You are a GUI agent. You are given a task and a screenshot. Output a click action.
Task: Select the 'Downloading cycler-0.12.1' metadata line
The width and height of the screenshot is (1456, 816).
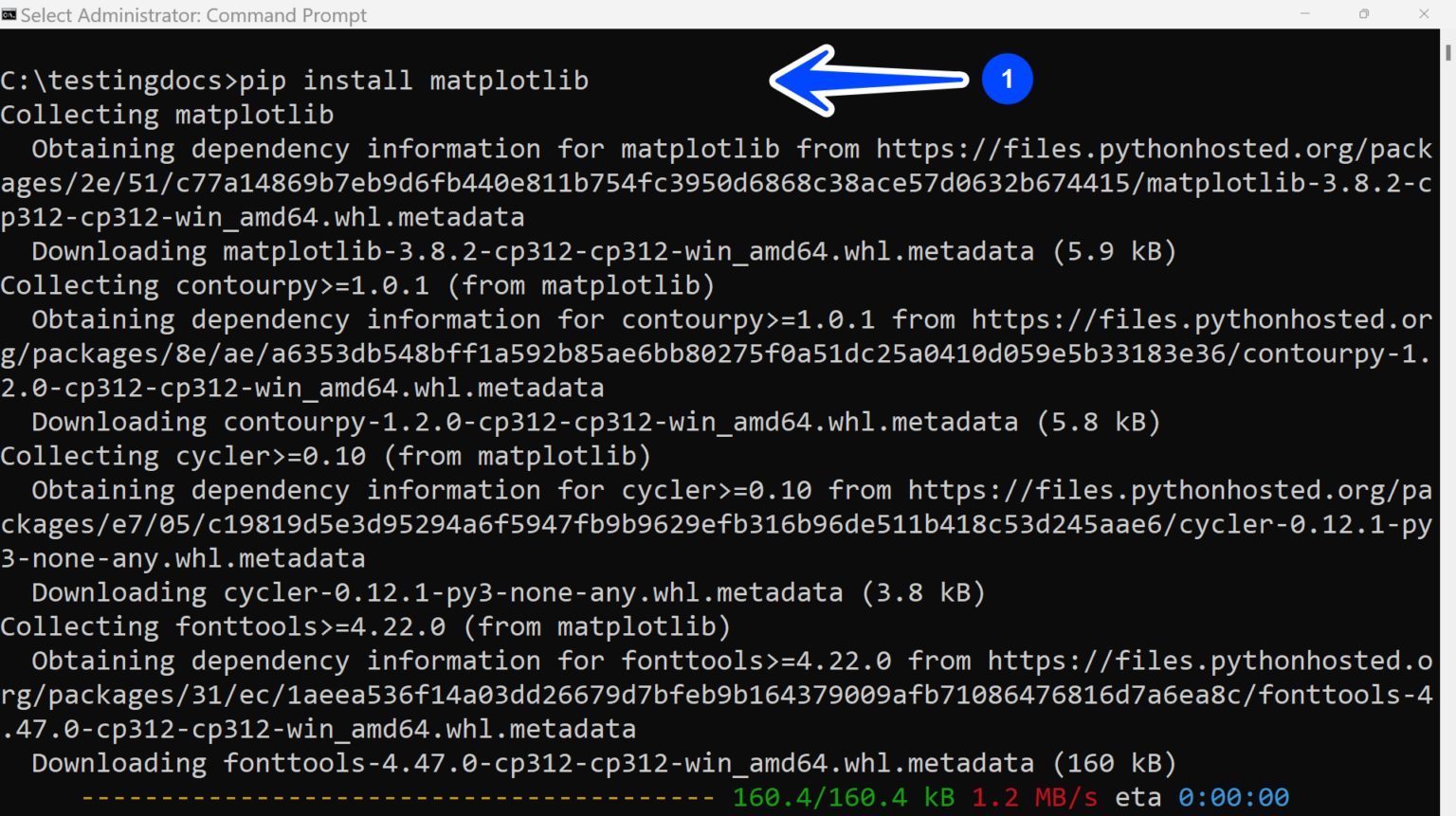click(509, 592)
